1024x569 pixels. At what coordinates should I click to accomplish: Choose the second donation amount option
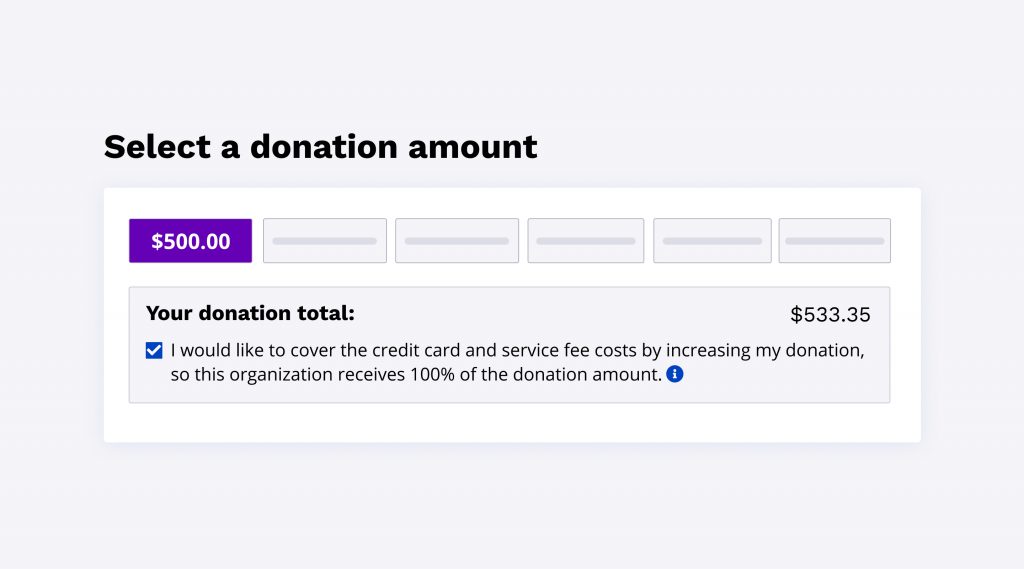pos(325,241)
